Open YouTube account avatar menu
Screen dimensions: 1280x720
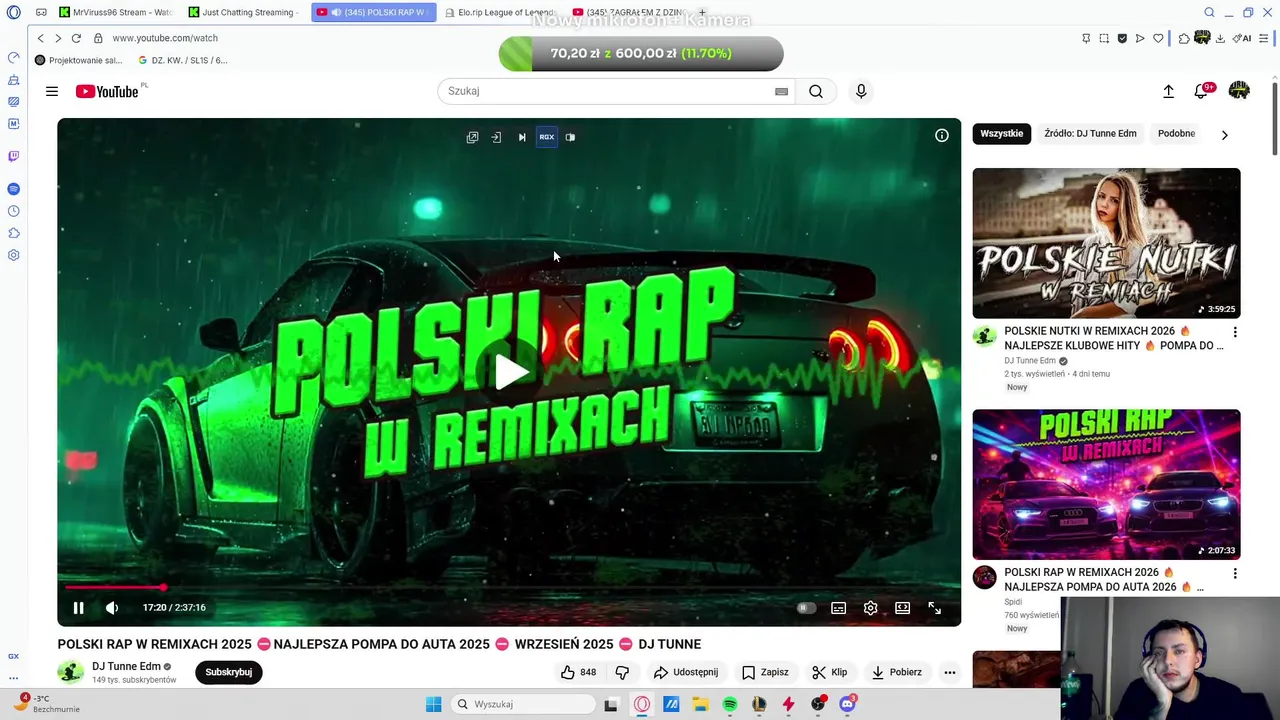tap(1239, 91)
